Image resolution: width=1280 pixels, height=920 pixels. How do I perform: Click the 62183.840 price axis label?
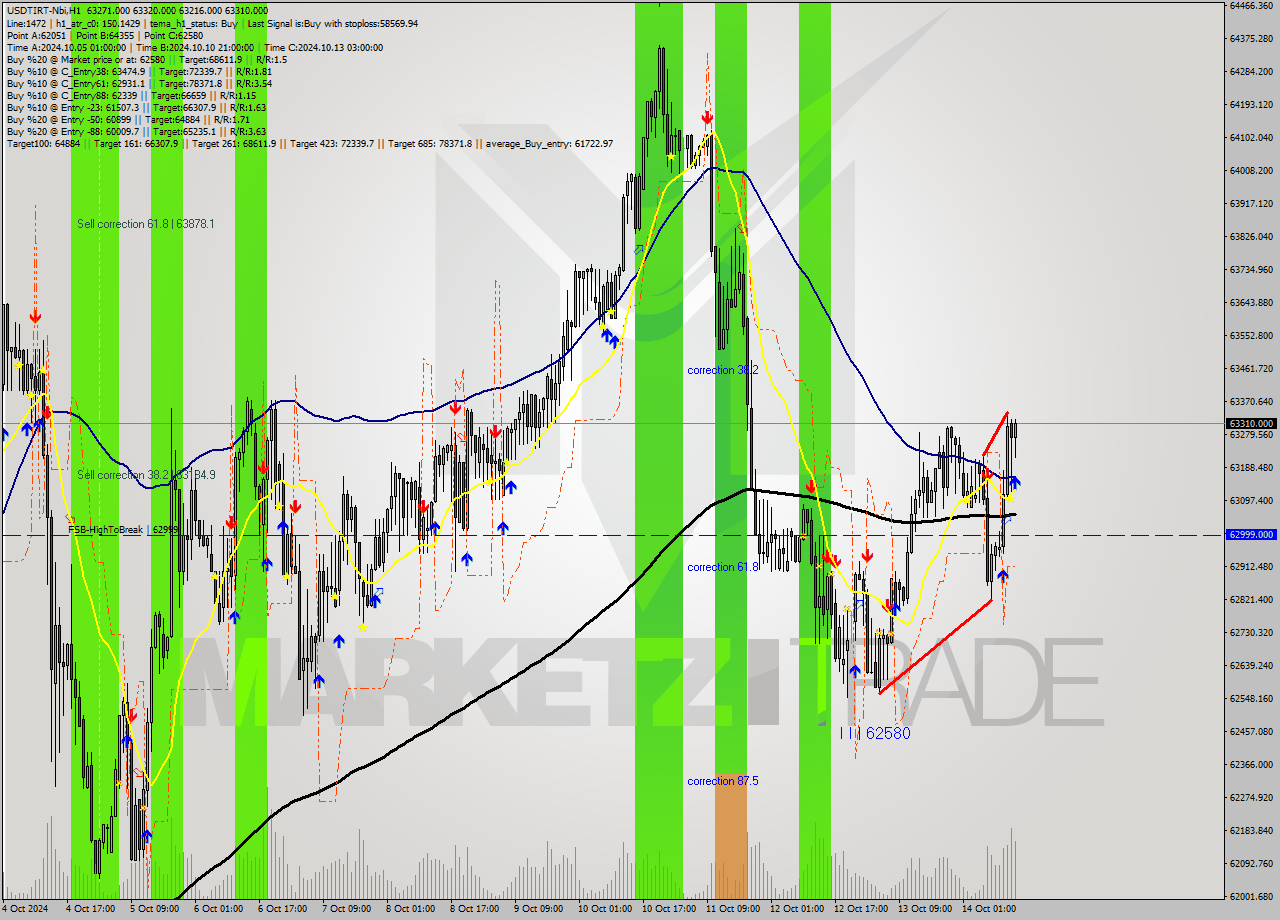click(1250, 830)
